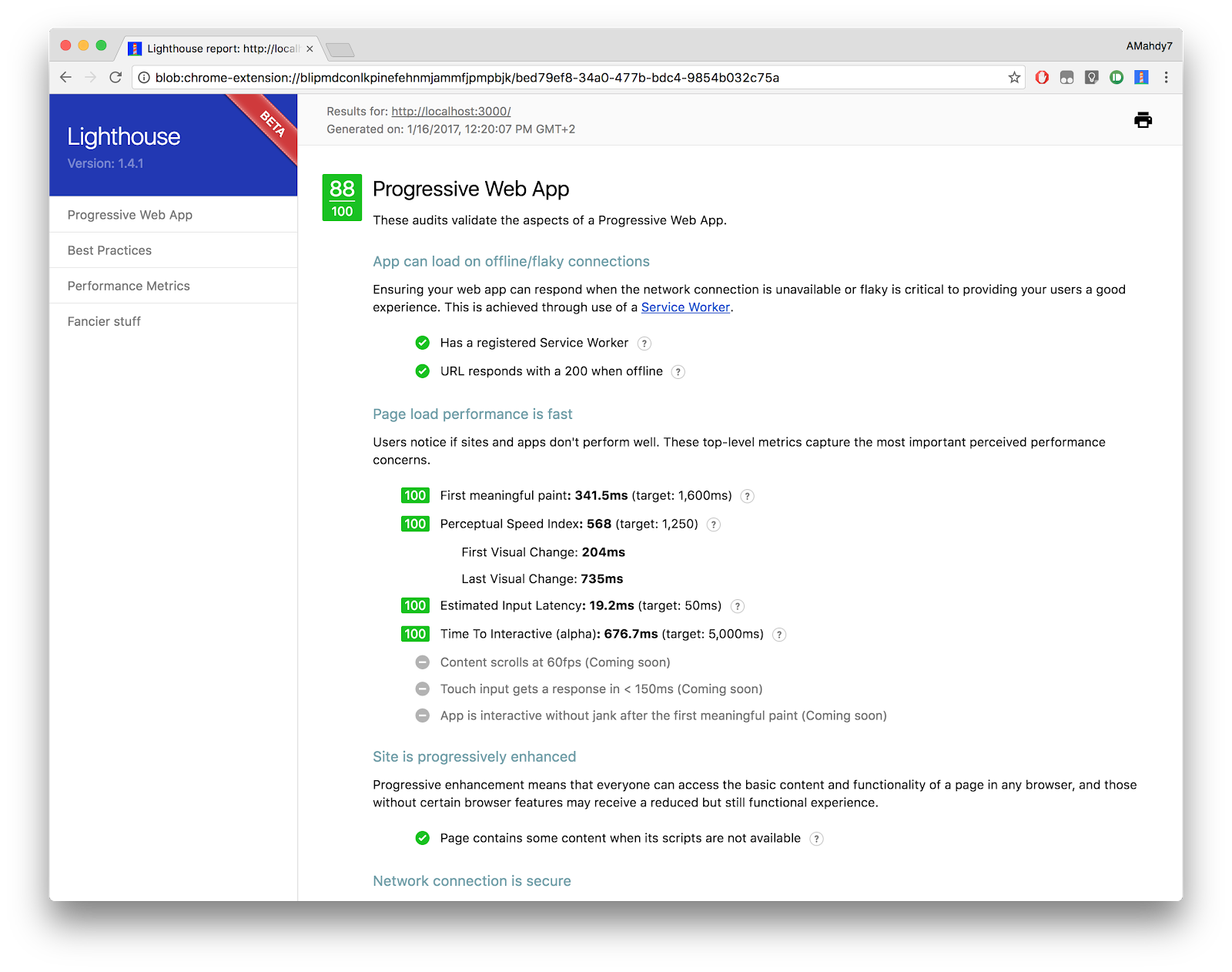
Task: Click the Generated on timestamp text
Action: click(x=450, y=129)
